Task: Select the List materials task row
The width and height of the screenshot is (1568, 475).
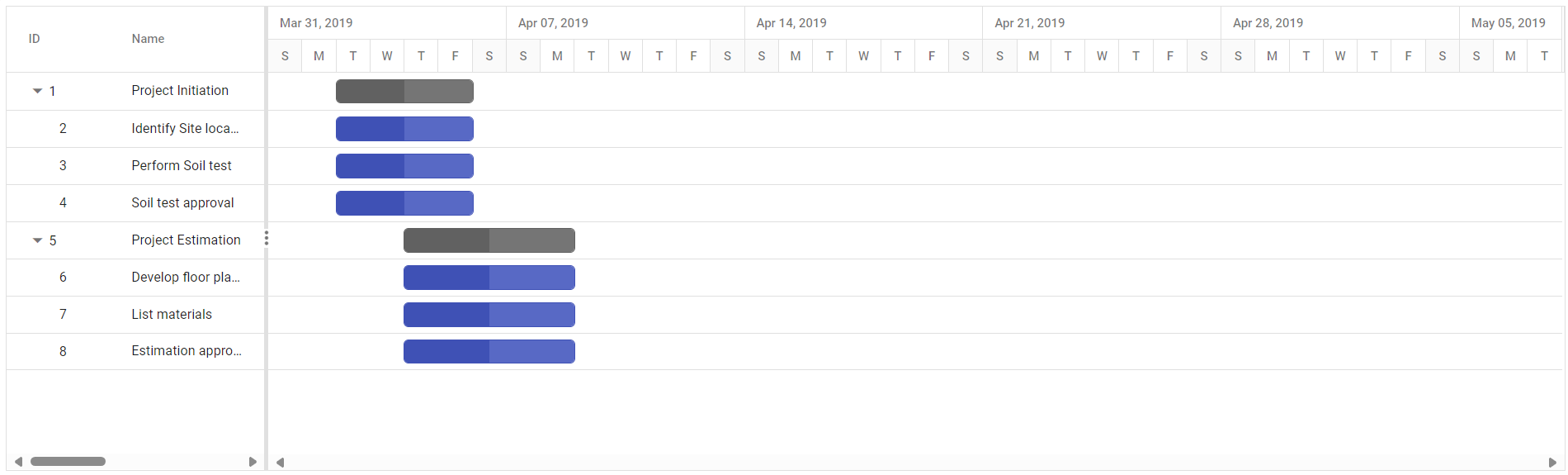Action: pyautogui.click(x=172, y=315)
